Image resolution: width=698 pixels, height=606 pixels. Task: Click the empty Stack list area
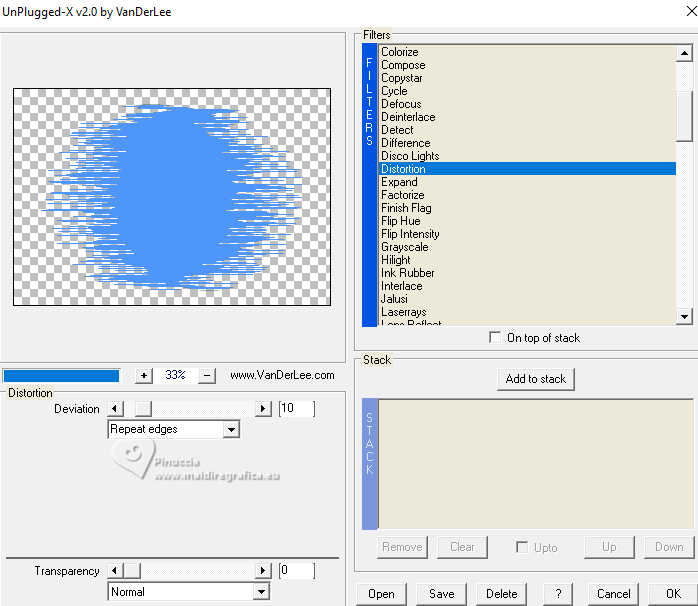[x=536, y=464]
